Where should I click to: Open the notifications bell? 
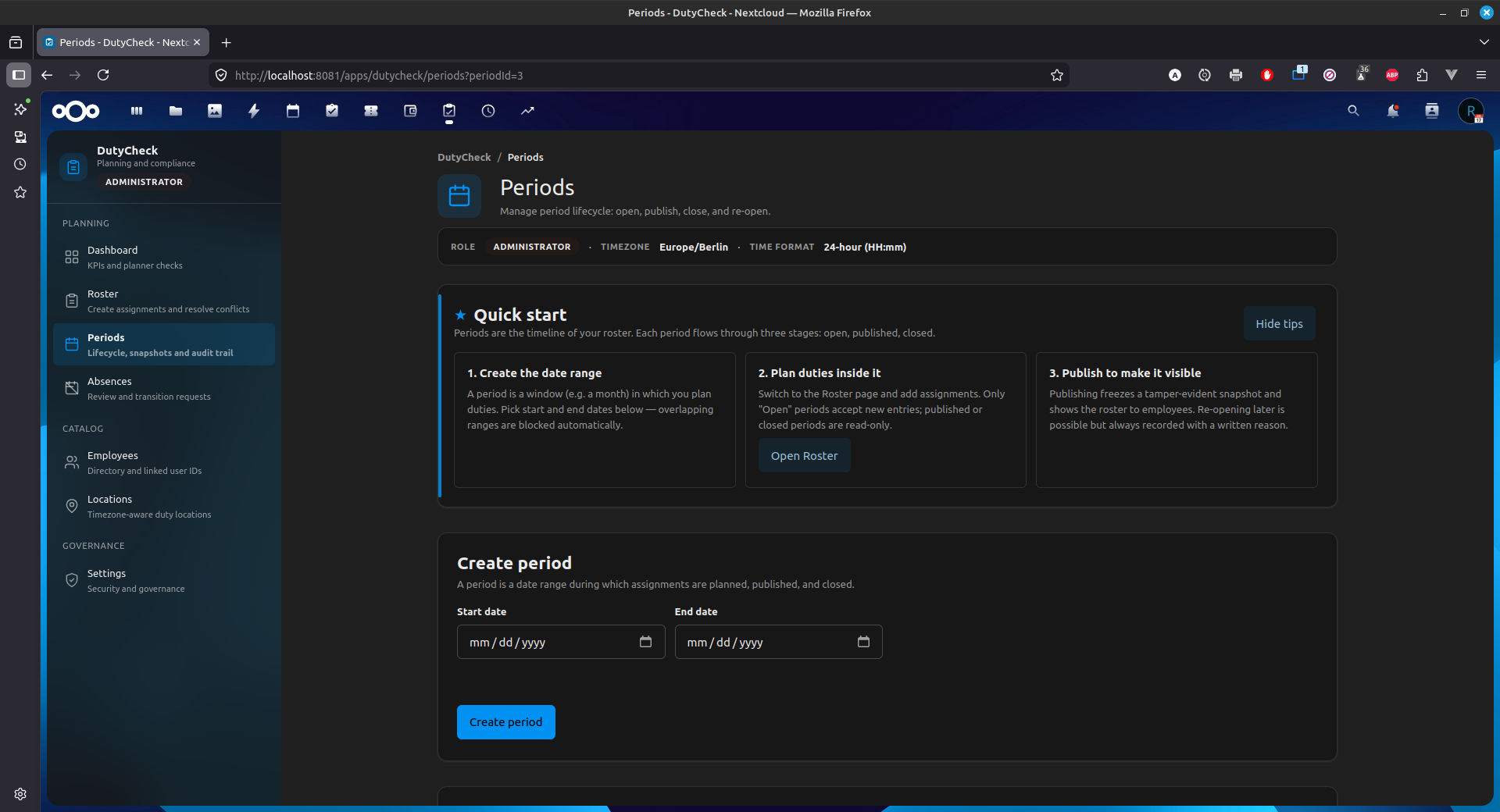[x=1392, y=111]
